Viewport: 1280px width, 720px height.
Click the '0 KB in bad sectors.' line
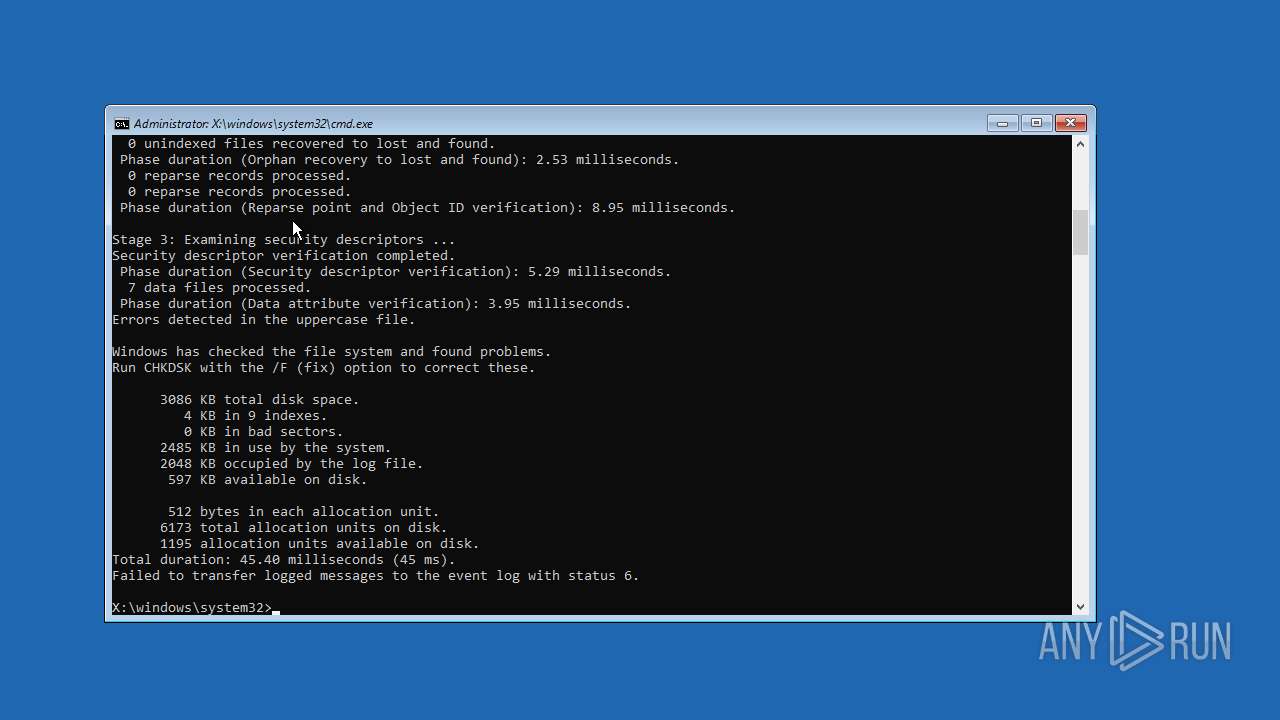(264, 432)
